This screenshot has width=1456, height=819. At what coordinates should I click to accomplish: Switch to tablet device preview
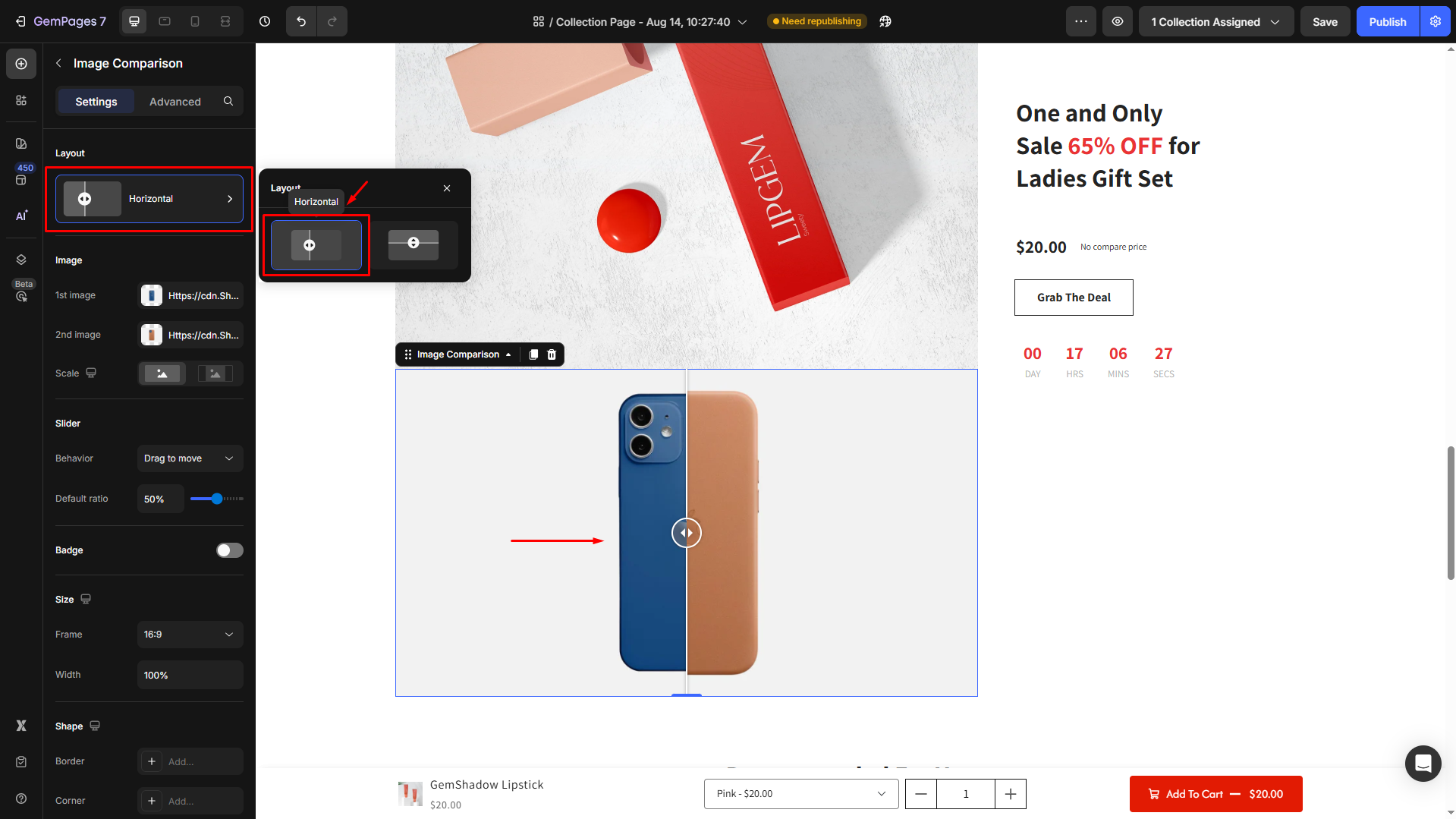[165, 21]
